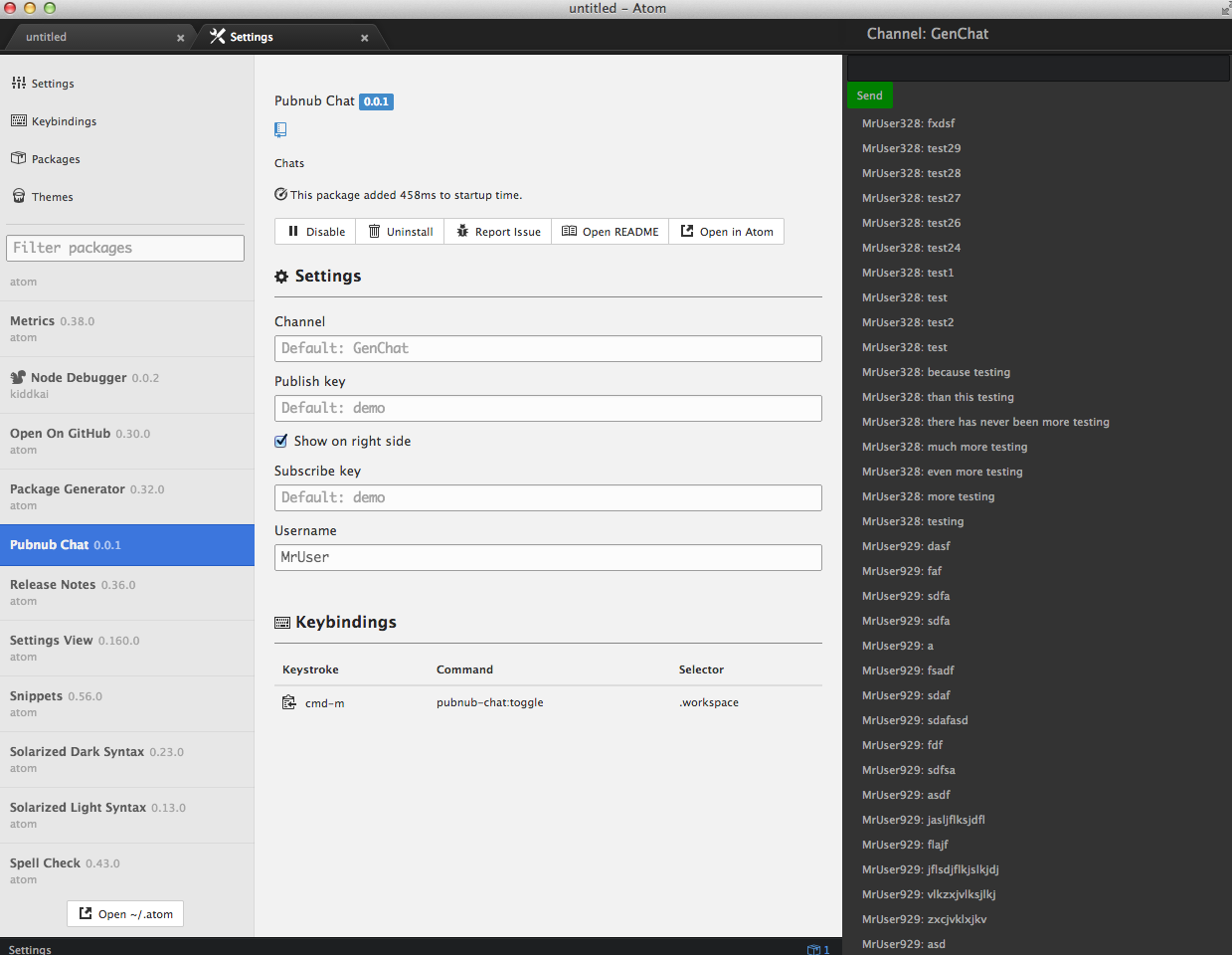This screenshot has width=1232, height=955.
Task: Click the Filter packages search field
Action: tap(125, 248)
